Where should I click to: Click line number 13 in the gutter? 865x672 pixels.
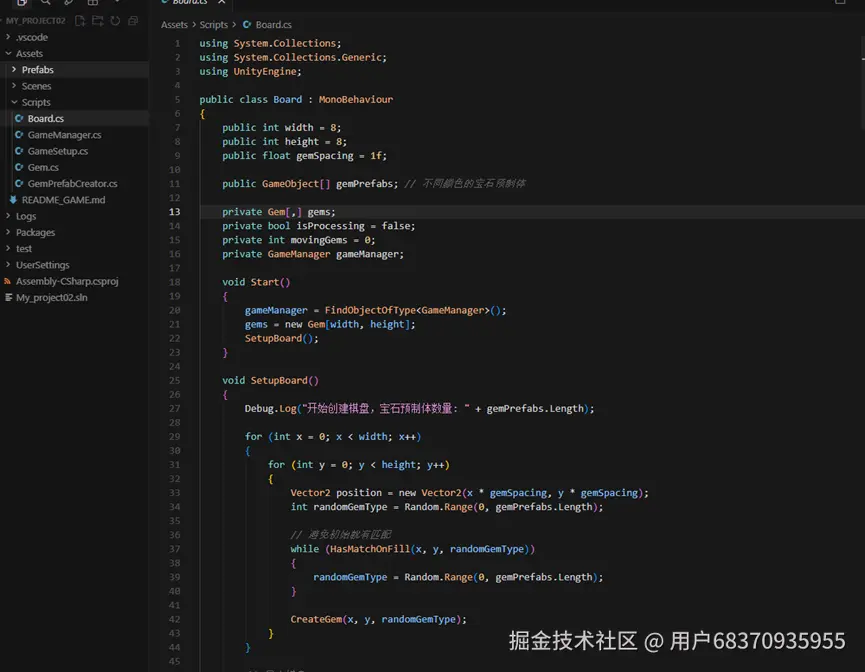pyautogui.click(x=176, y=212)
